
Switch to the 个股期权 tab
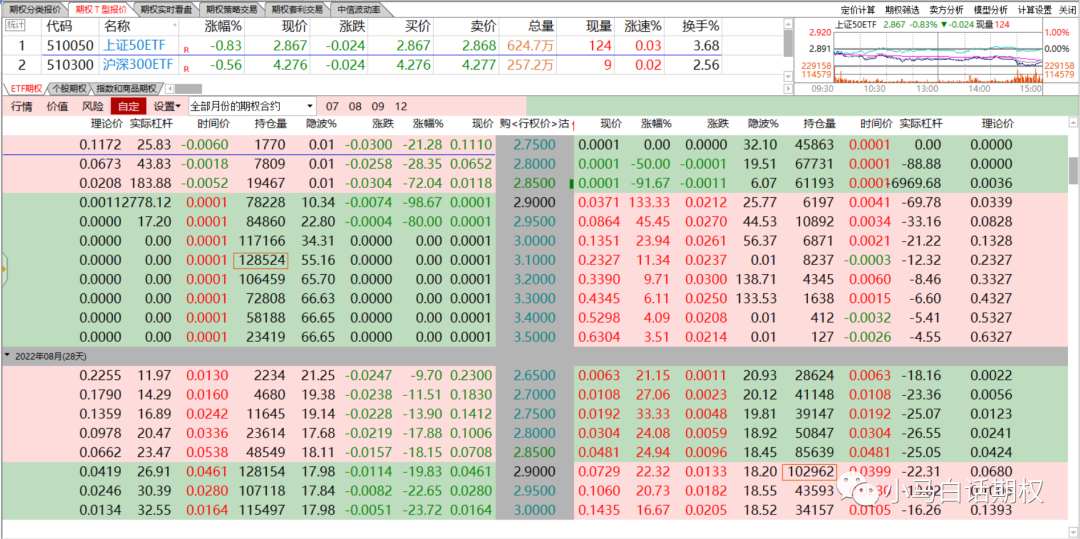click(x=69, y=89)
